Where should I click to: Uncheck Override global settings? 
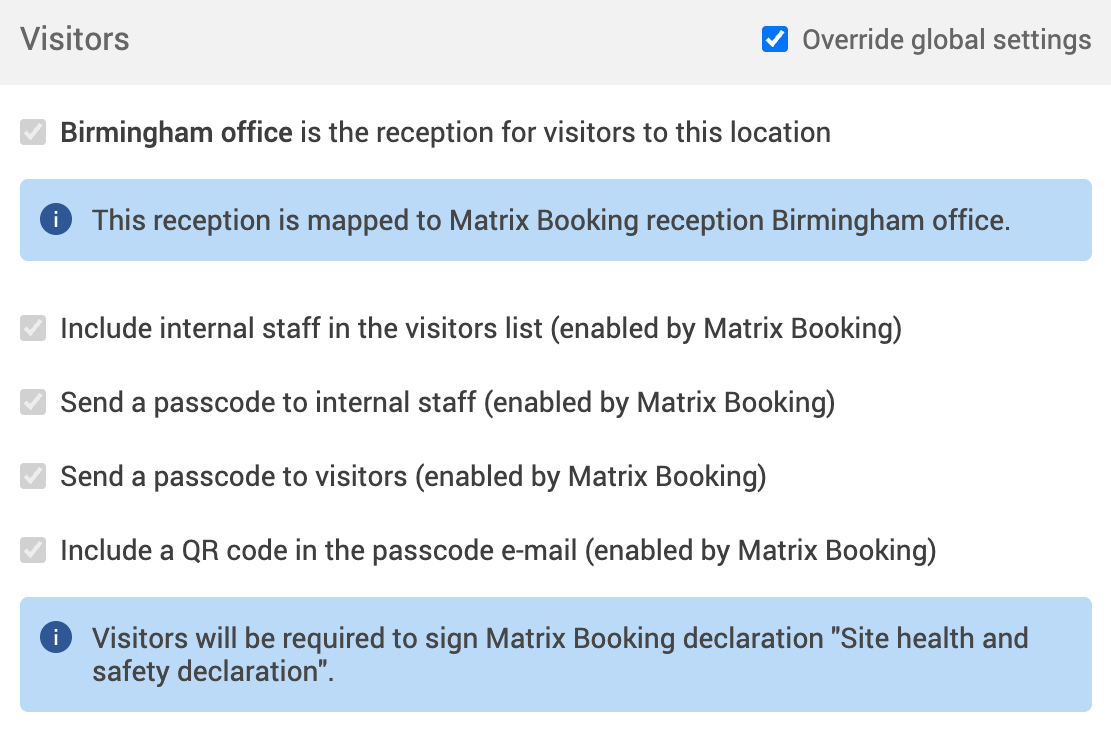(774, 40)
